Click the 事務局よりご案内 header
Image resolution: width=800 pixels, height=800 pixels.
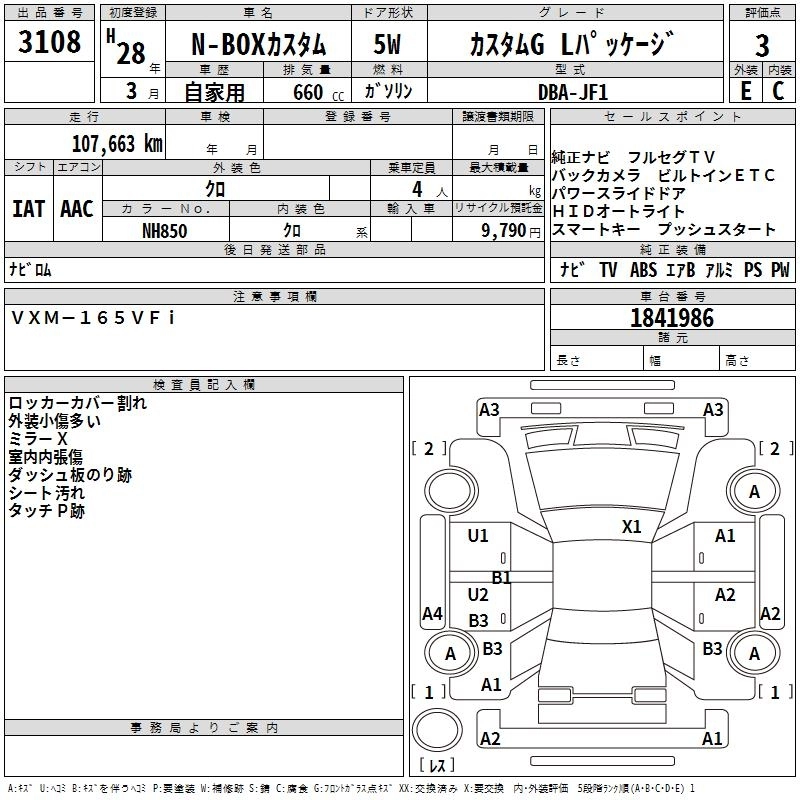204,728
